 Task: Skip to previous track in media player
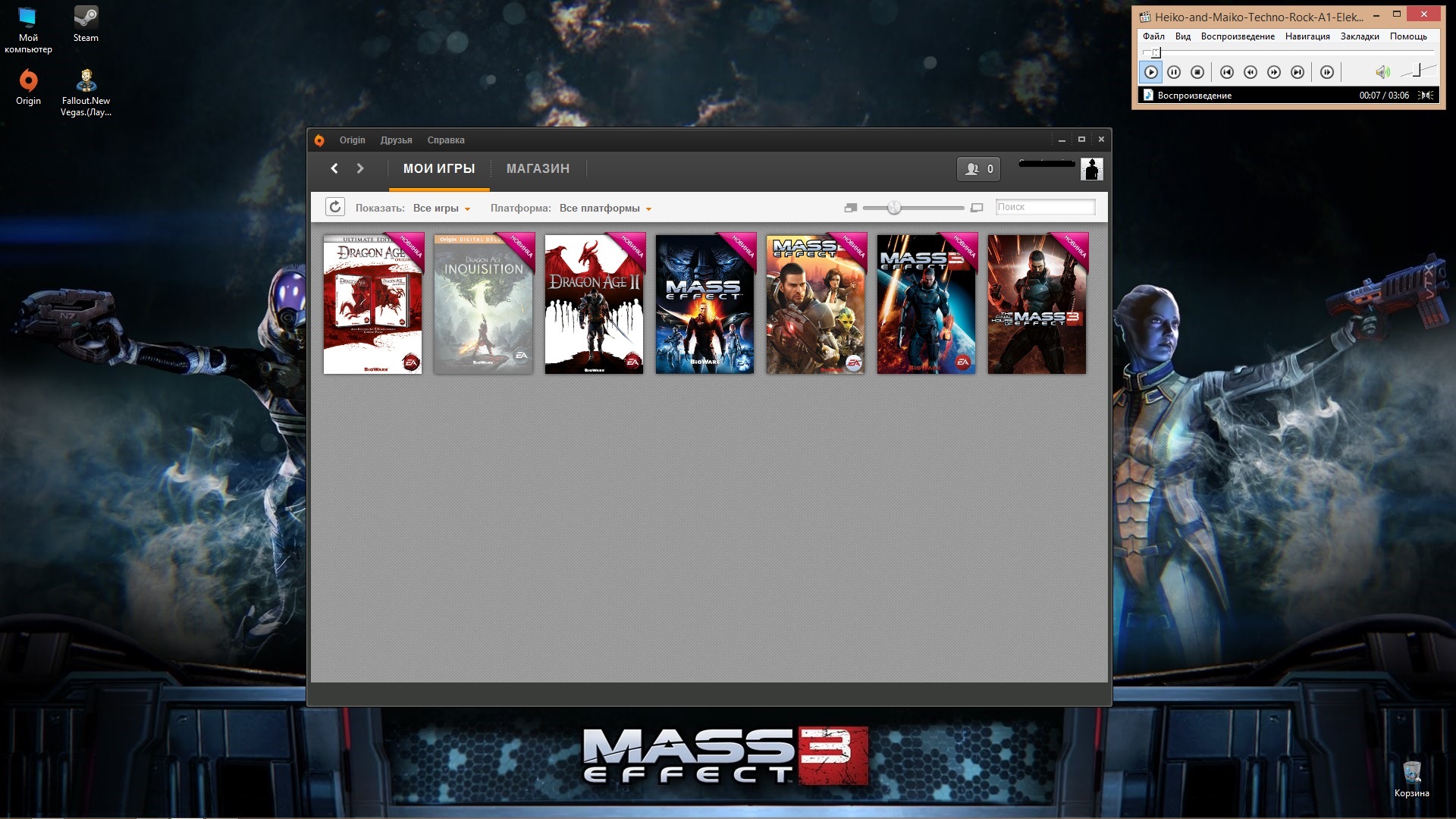click(x=1227, y=72)
